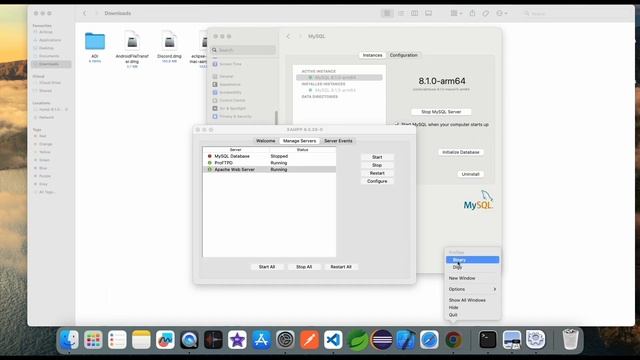Select the Apache Web Server row
The height and width of the screenshot is (360, 640).
click(269, 169)
